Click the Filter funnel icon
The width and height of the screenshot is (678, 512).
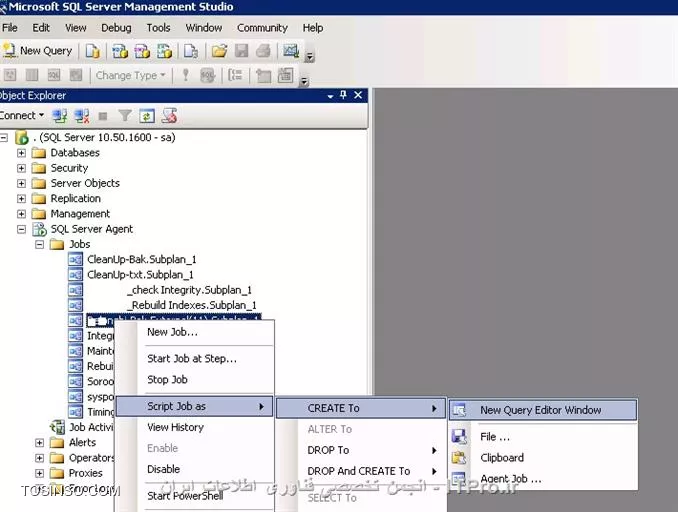point(125,115)
